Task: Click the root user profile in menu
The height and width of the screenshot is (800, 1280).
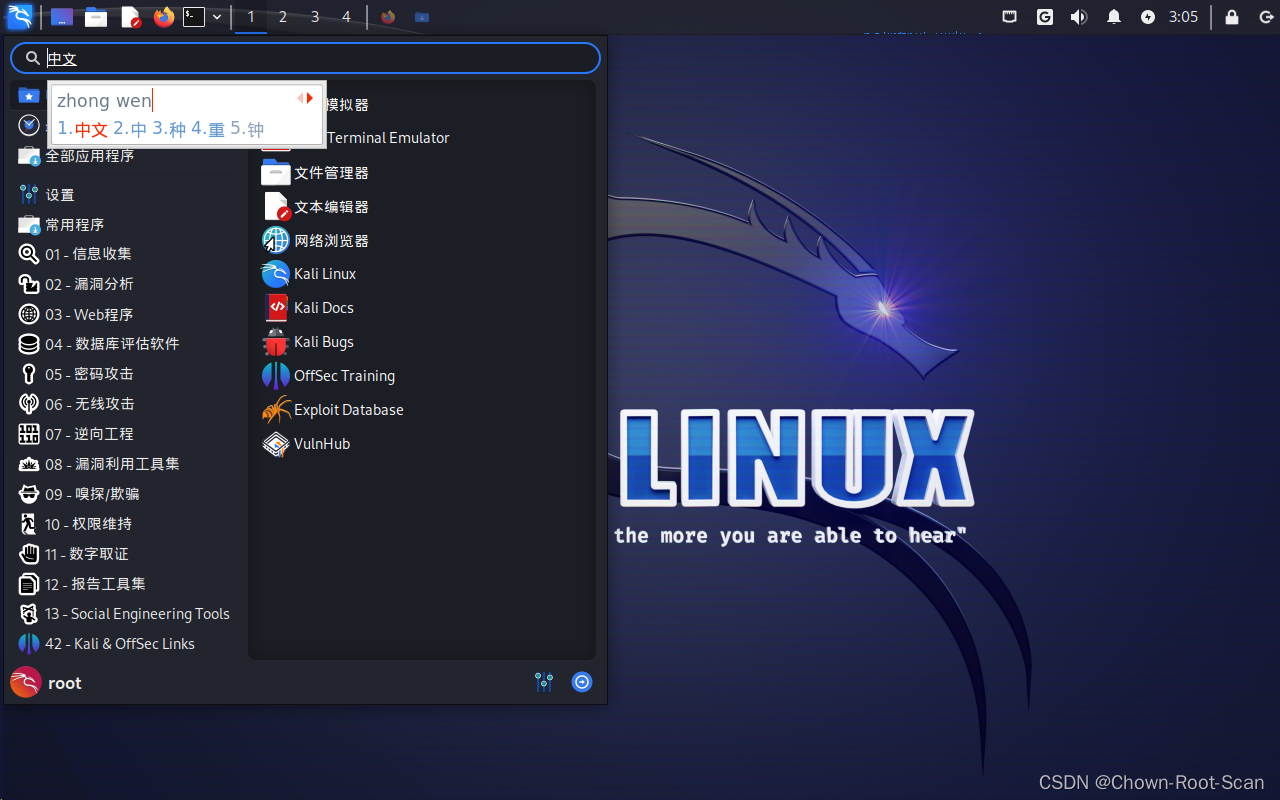Action: tap(46, 683)
